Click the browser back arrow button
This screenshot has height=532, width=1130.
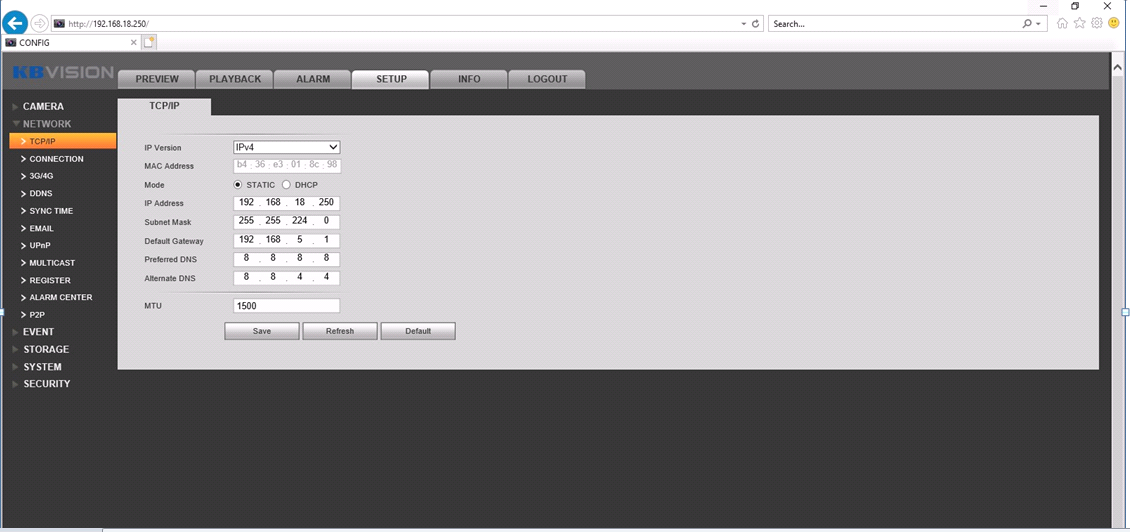pos(15,23)
